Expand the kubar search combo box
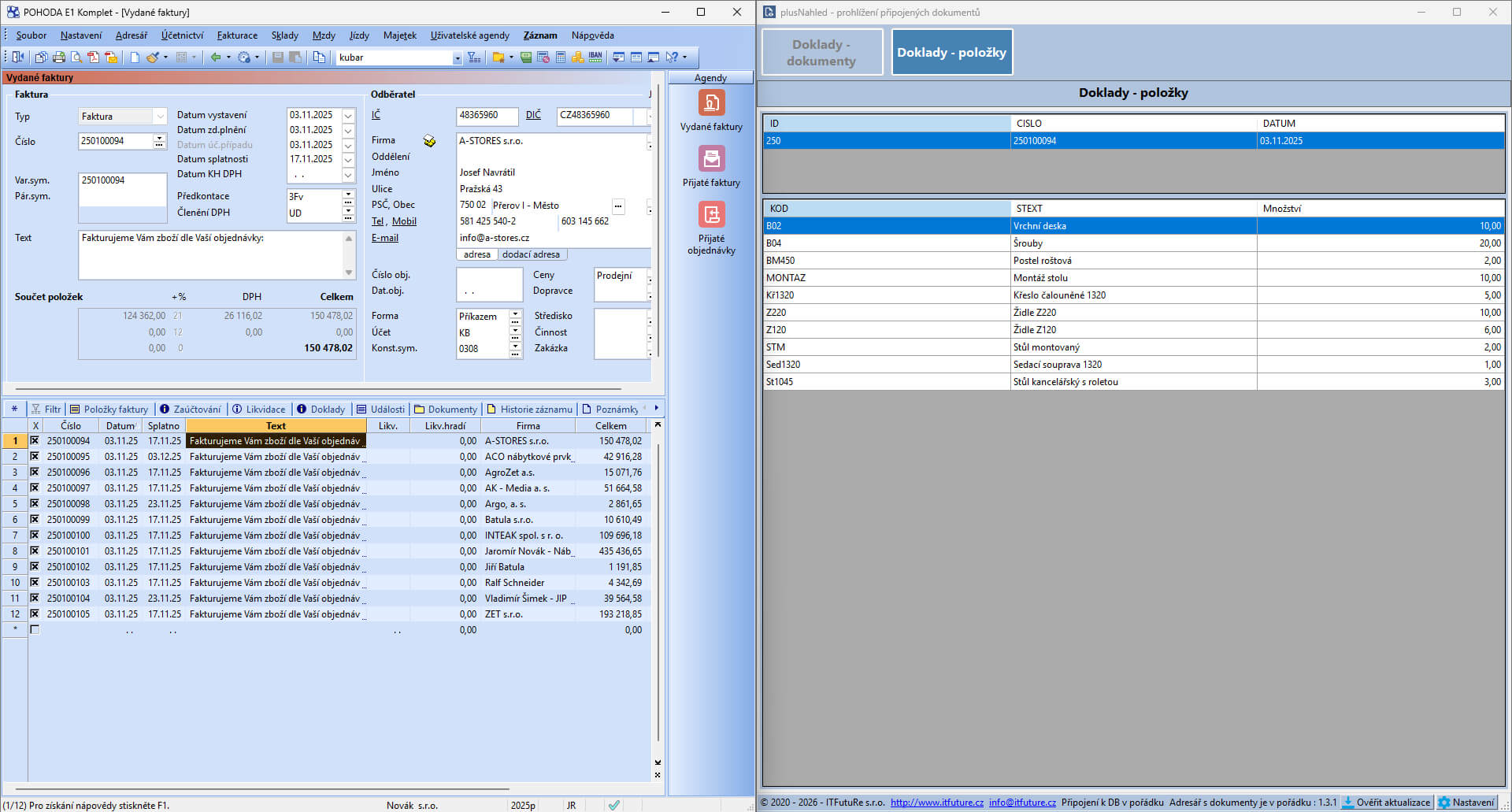The height and width of the screenshot is (812, 1512). pos(457,58)
